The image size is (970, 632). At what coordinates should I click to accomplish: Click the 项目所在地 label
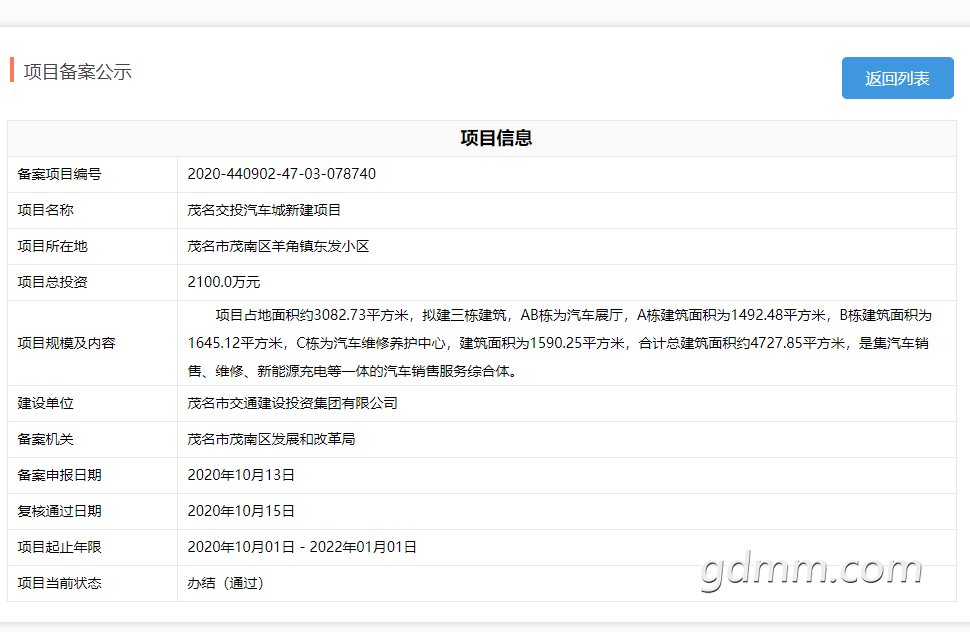tap(53, 246)
